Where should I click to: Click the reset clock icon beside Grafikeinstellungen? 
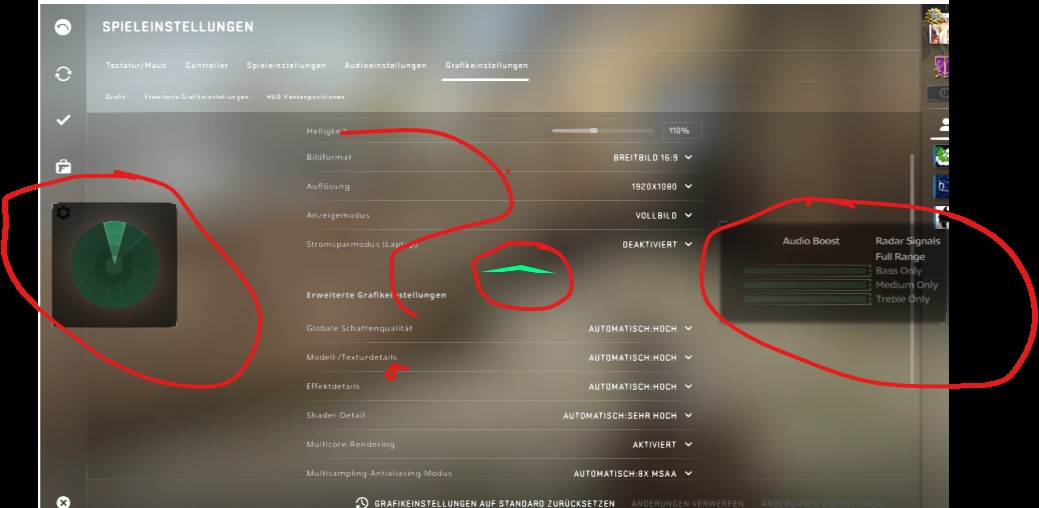[x=362, y=503]
